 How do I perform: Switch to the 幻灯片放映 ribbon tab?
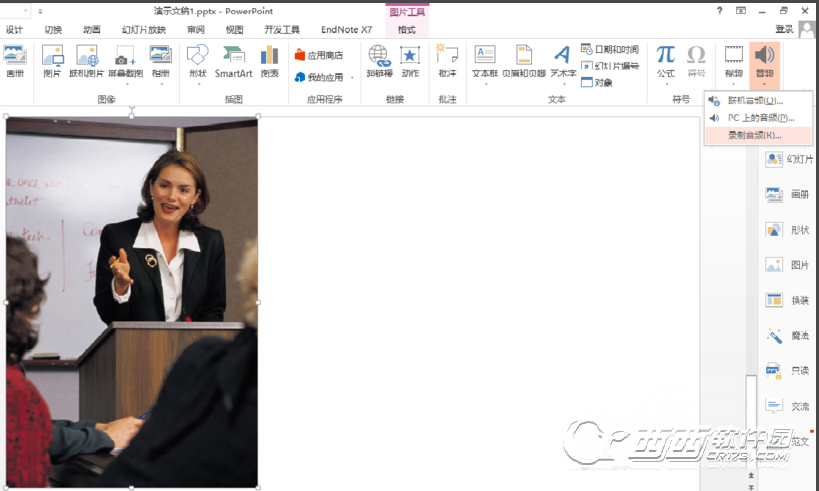pos(143,30)
